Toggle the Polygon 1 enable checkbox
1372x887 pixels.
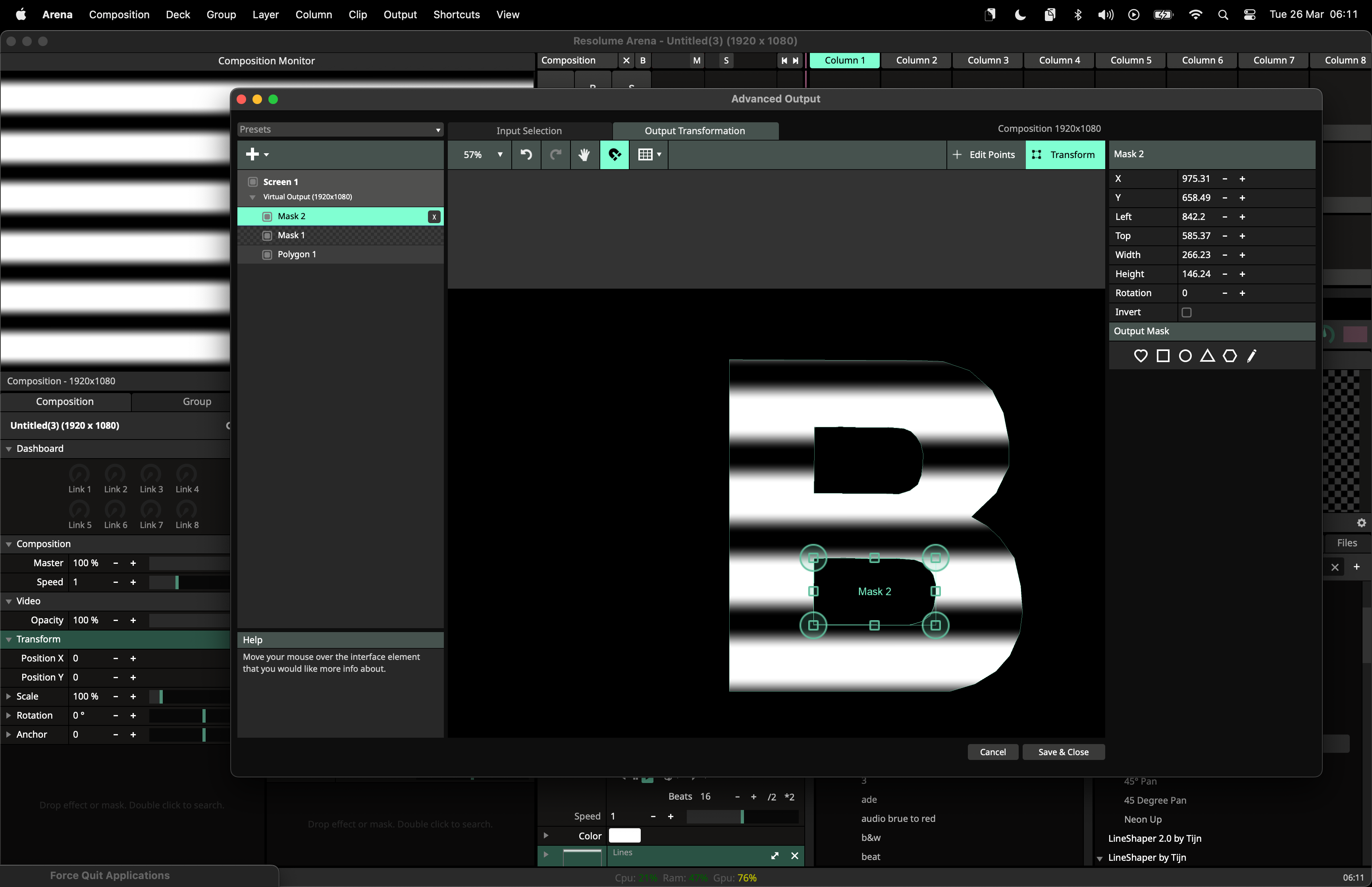click(267, 255)
